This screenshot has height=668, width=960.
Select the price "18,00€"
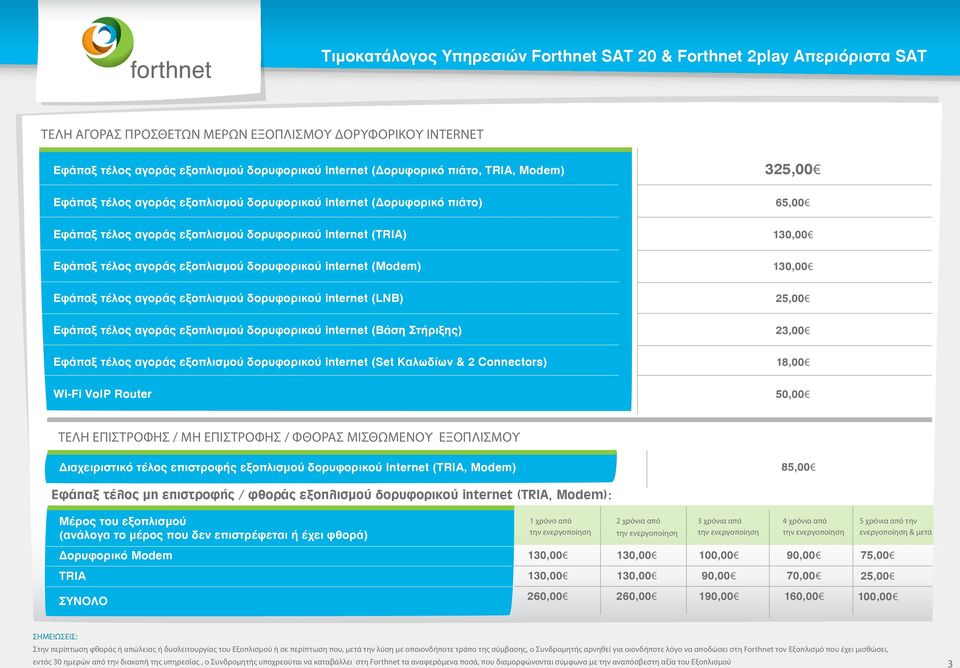click(x=793, y=362)
